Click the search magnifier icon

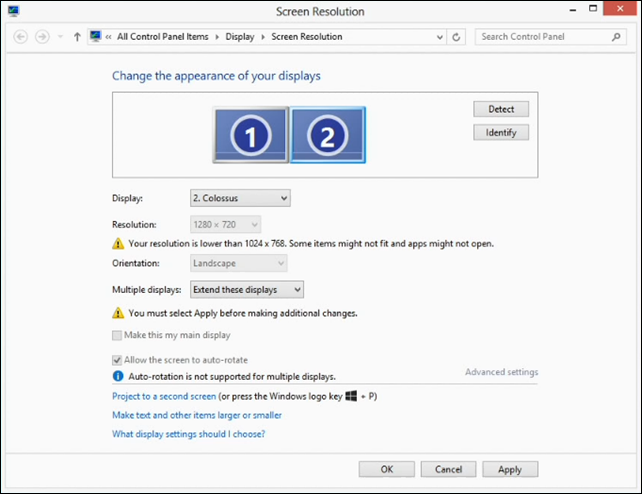pos(616,37)
